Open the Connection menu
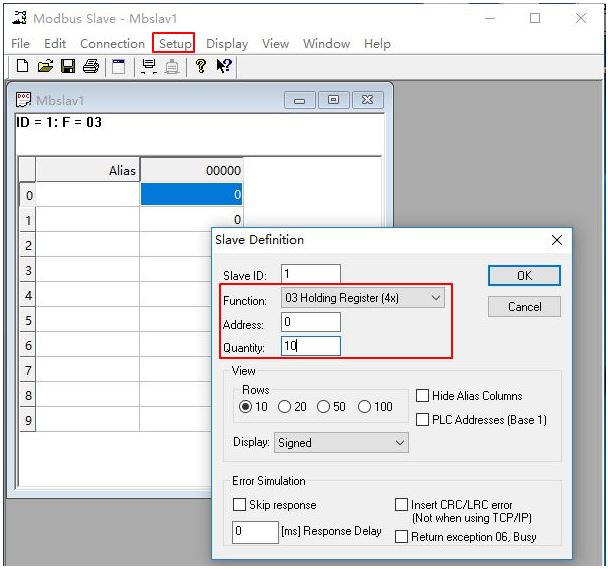 coord(112,43)
